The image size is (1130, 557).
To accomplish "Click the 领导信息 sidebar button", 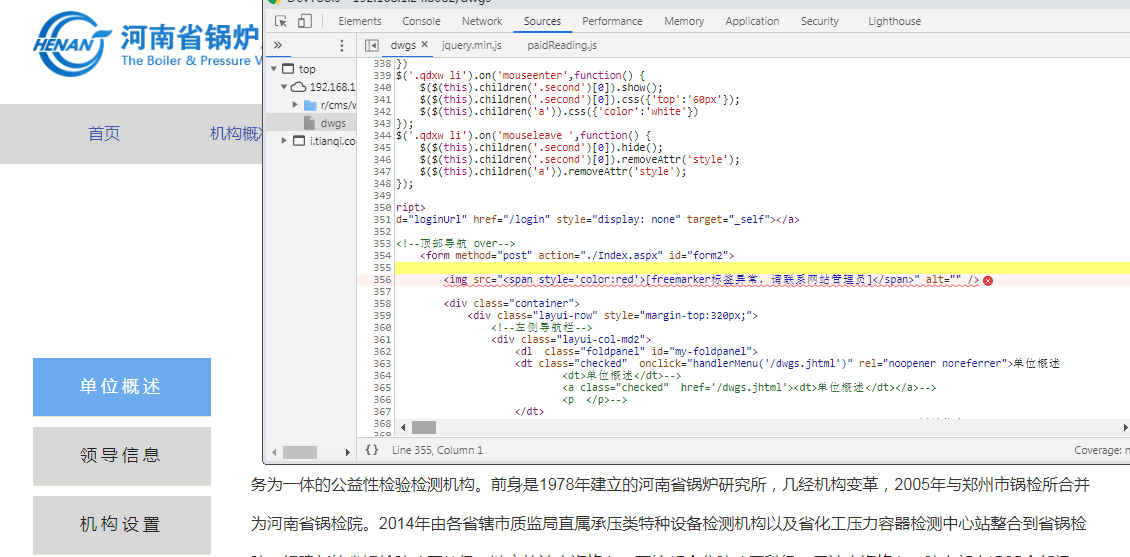I will click(121, 456).
